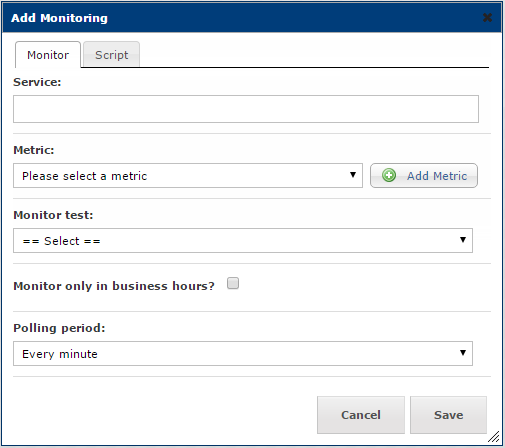
Task: Open the 'Please select a metric' dropdown
Action: click(x=188, y=175)
